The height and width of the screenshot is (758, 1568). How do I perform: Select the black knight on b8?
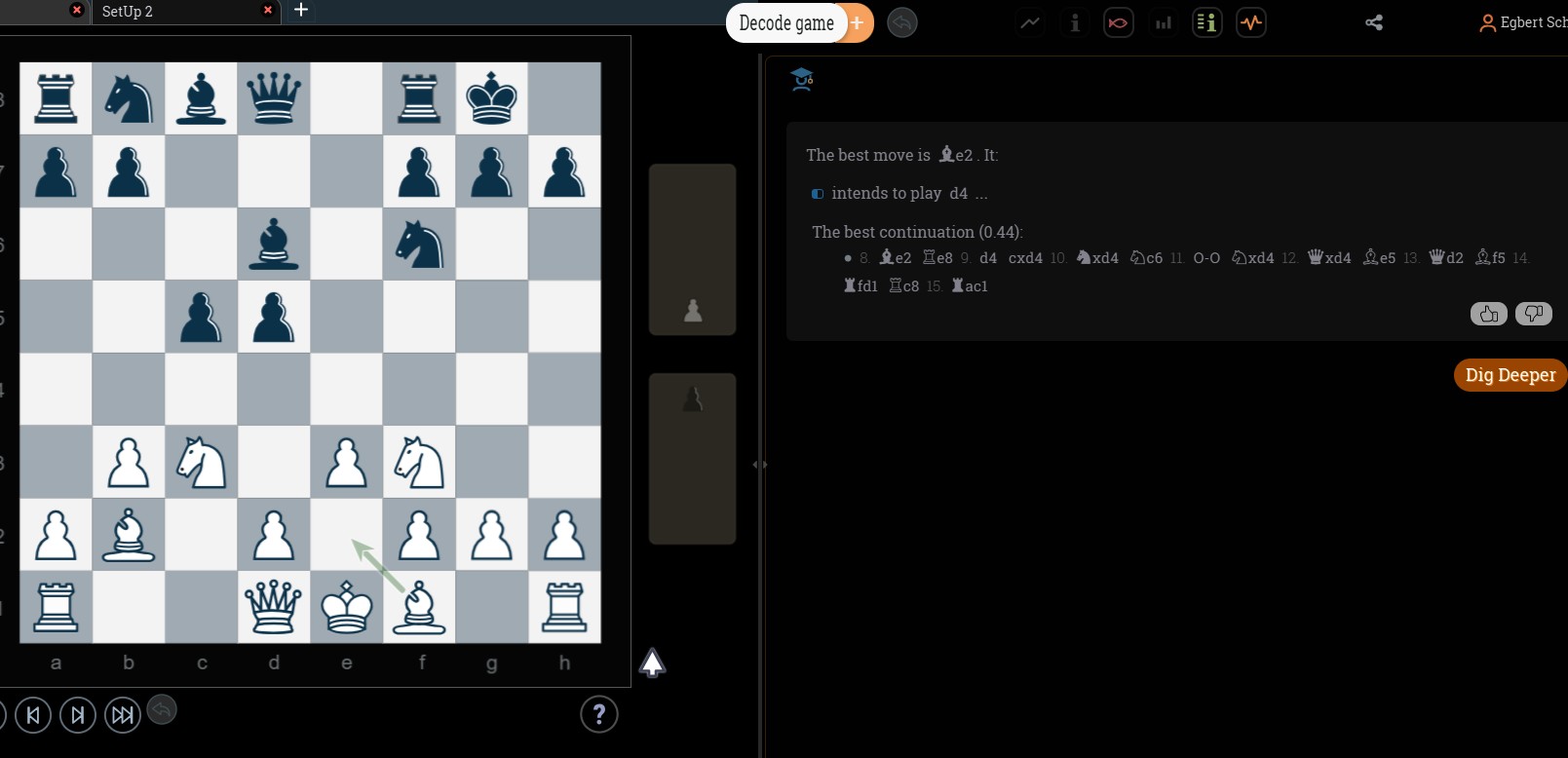click(x=129, y=98)
